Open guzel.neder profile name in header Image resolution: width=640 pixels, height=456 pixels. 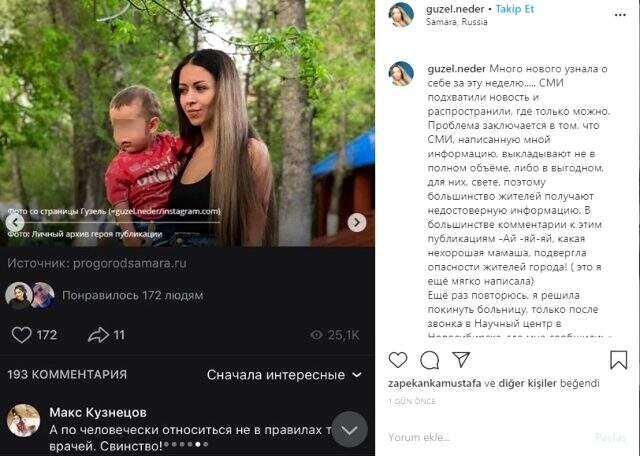[x=455, y=9]
